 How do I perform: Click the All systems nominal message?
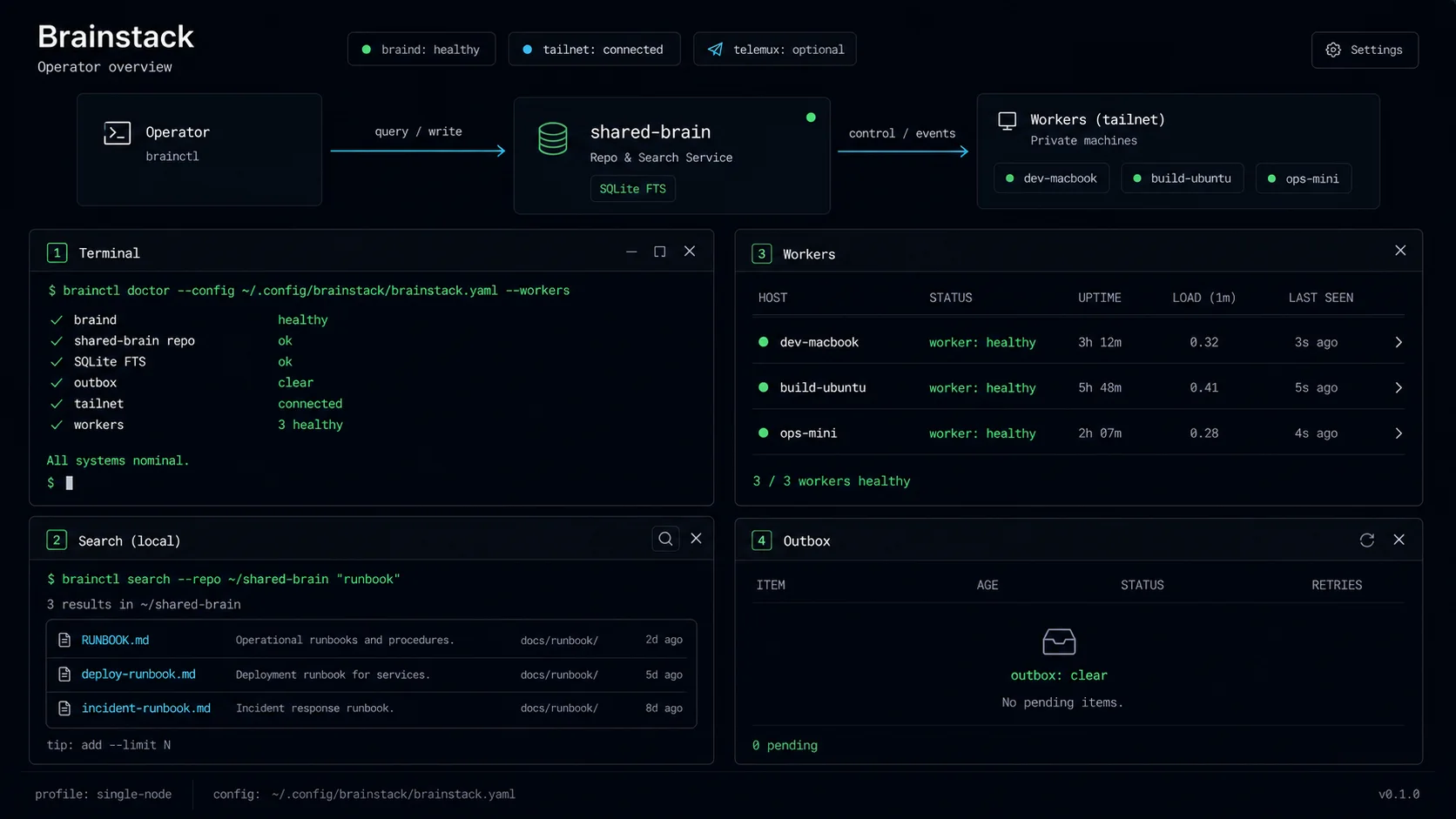point(118,460)
